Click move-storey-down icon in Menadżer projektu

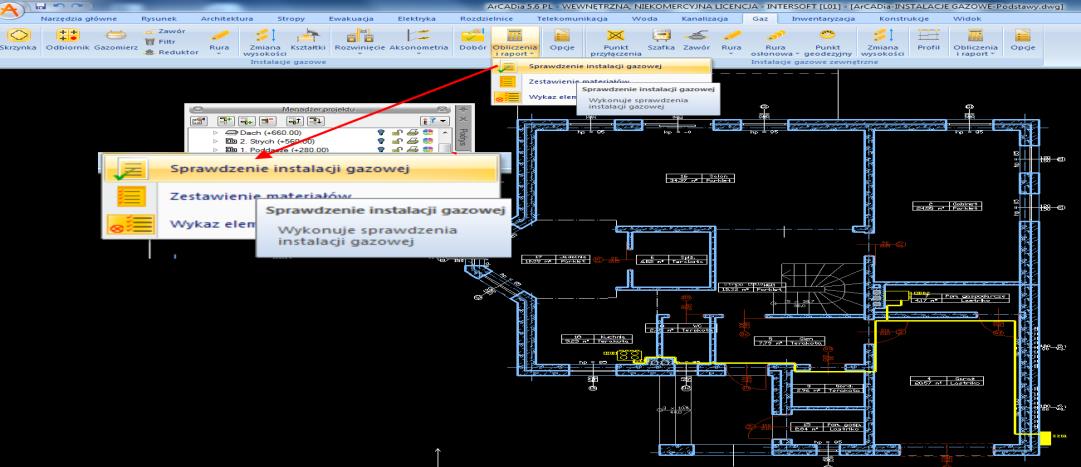316,121
